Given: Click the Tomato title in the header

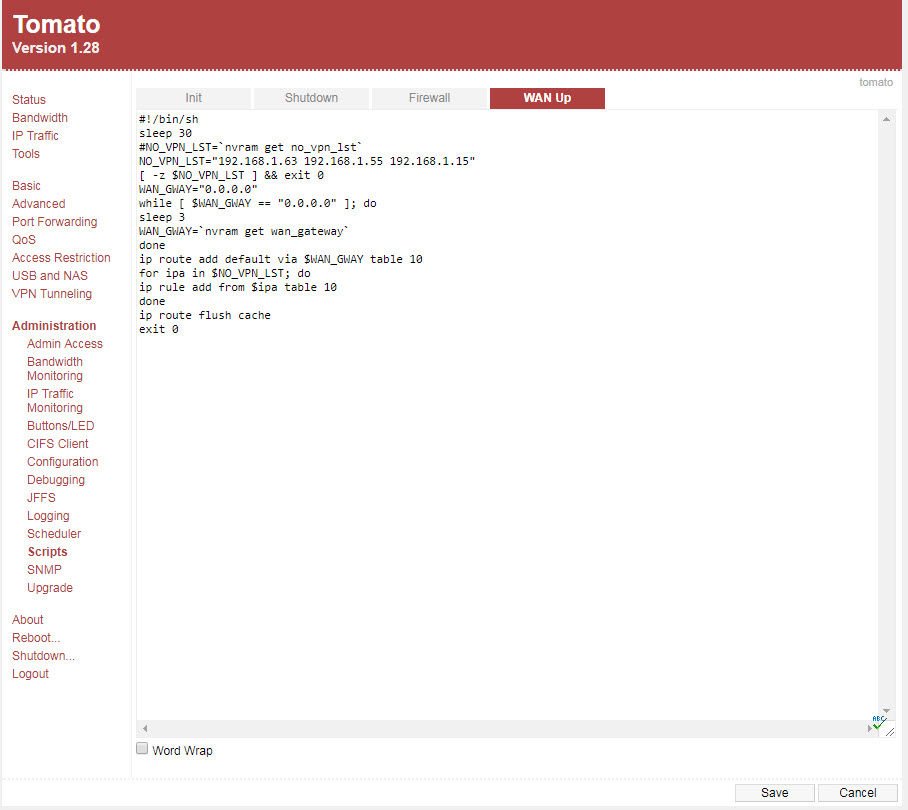Looking at the screenshot, I should point(56,24).
